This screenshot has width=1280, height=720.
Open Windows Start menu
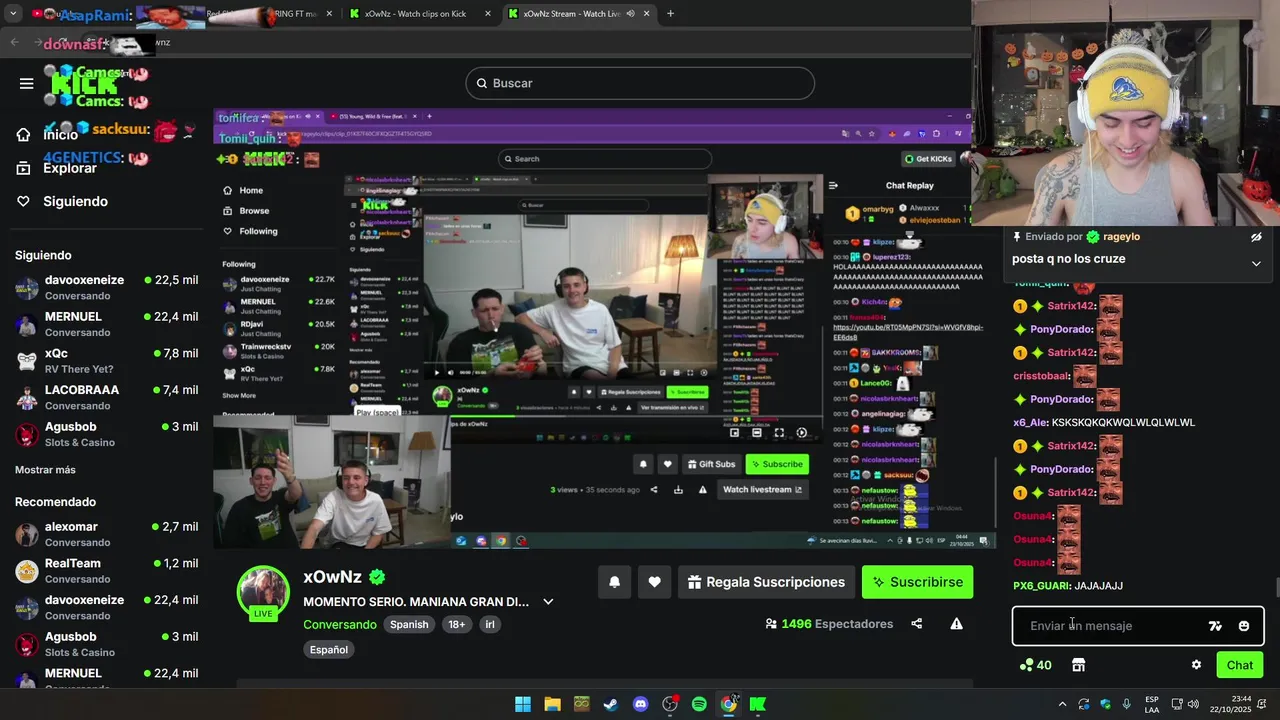[523, 704]
